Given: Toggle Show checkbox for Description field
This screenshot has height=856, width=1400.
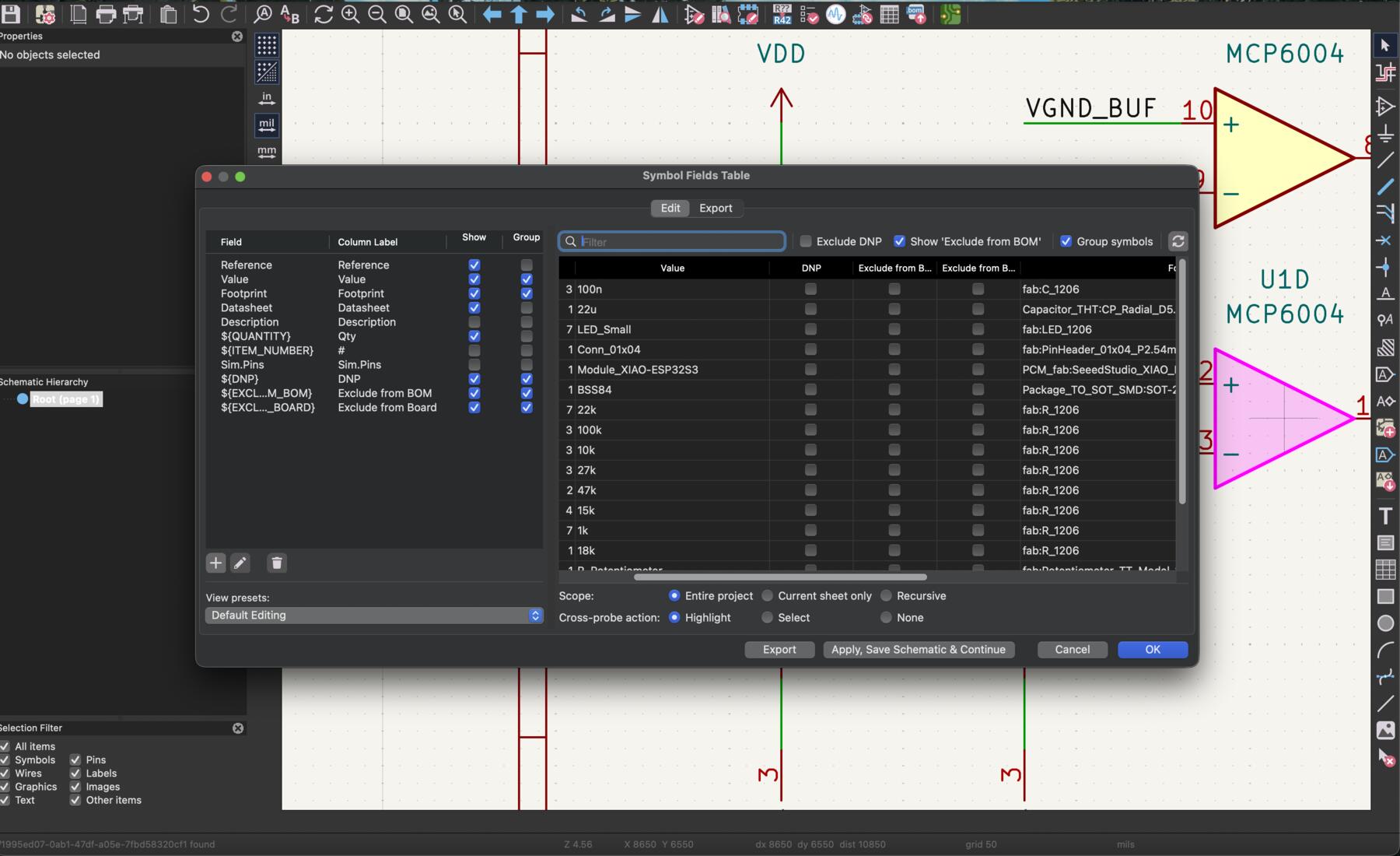Looking at the screenshot, I should 474,322.
